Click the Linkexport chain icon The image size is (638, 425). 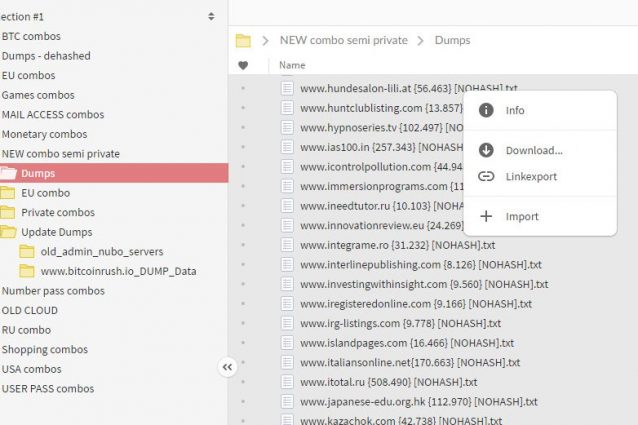[x=486, y=176]
